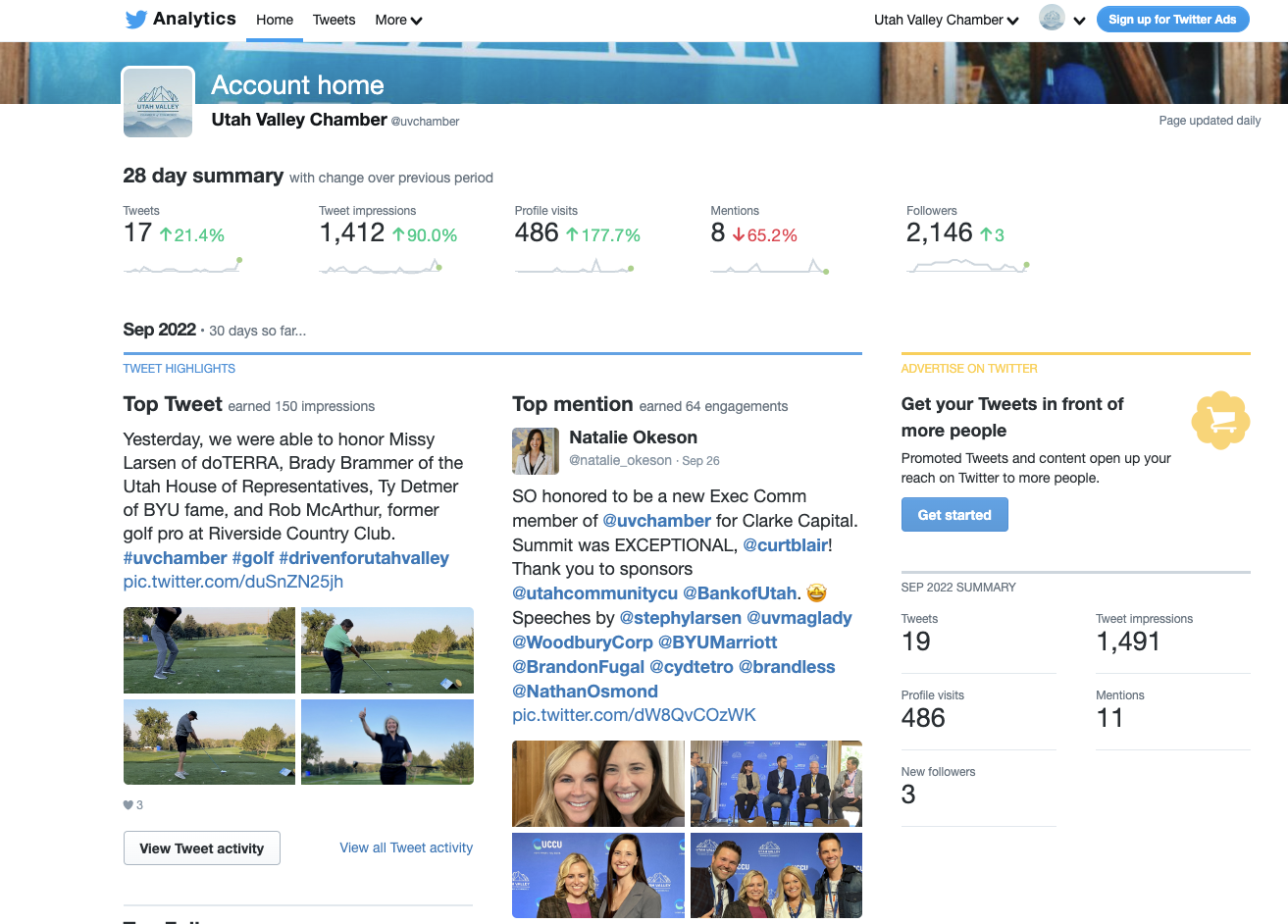Viewport: 1288px width, 924px height.
Task: Click the Sep 26 tweet date
Action: 700,460
